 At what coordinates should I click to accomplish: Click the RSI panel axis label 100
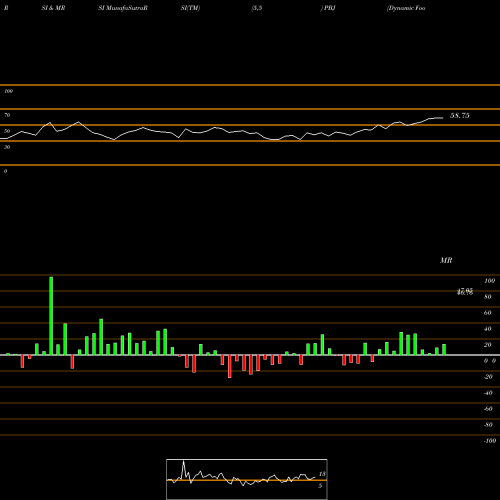[8, 91]
